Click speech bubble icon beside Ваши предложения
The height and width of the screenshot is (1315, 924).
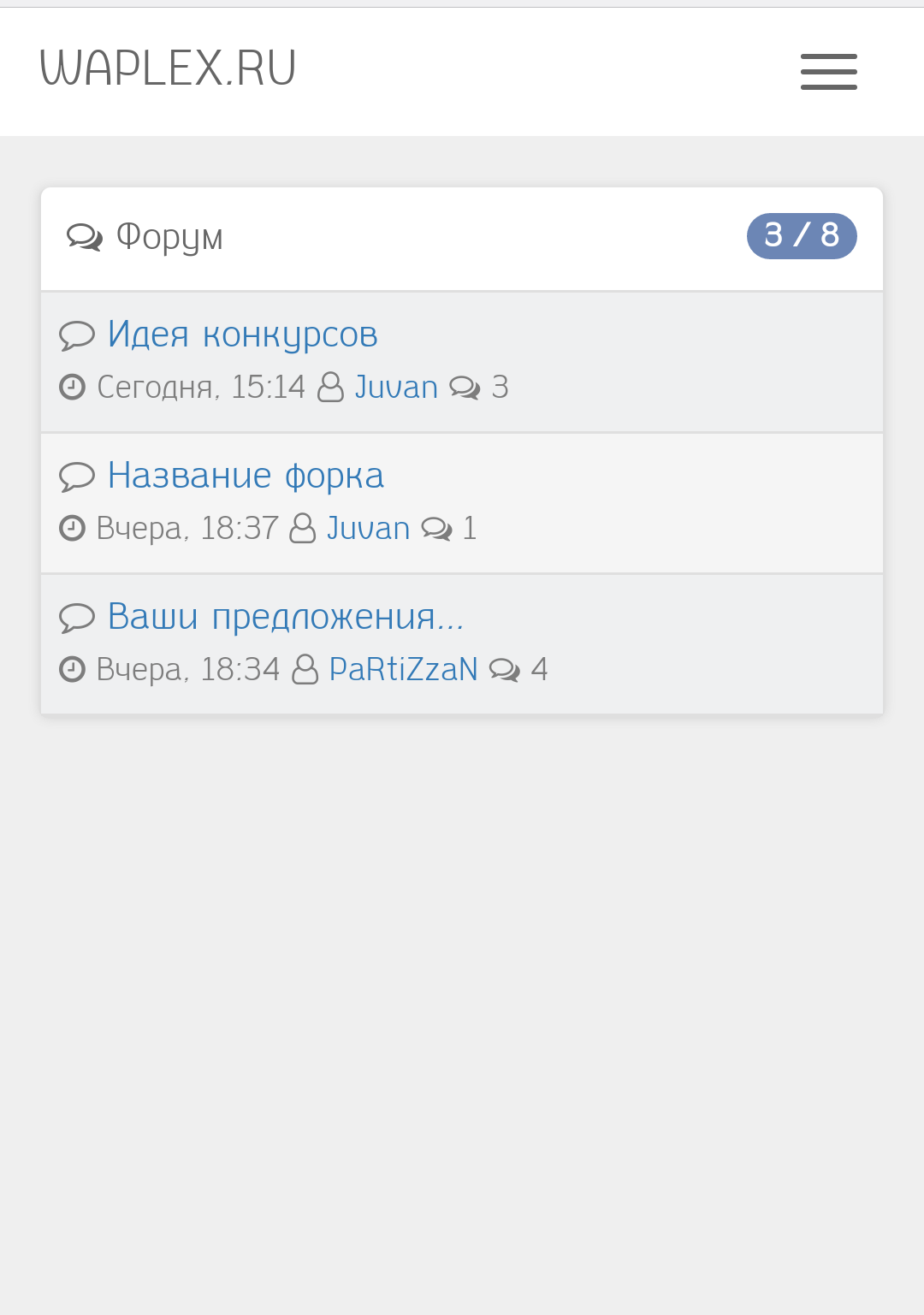[x=77, y=618]
